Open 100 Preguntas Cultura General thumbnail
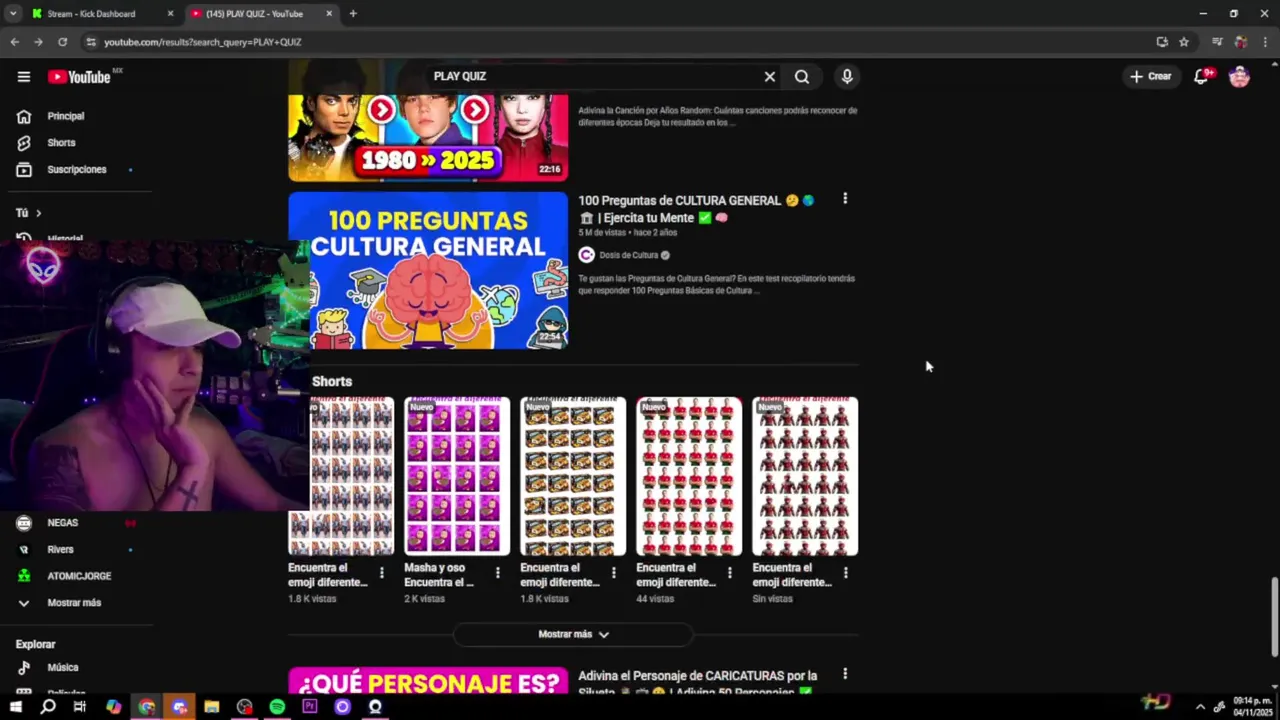Screen dimensions: 1280x720 [428, 270]
